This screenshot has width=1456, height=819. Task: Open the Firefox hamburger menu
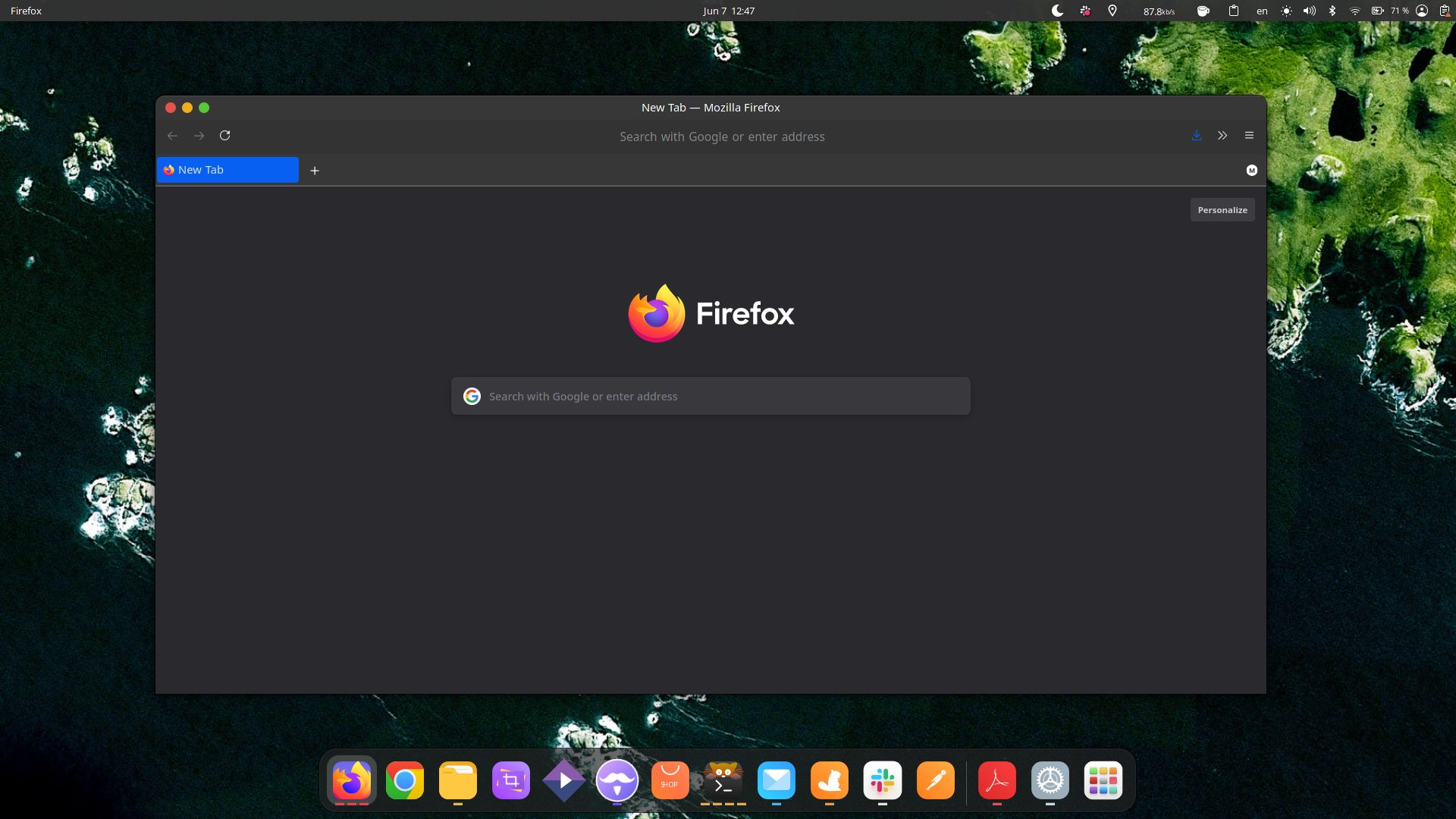click(x=1248, y=135)
